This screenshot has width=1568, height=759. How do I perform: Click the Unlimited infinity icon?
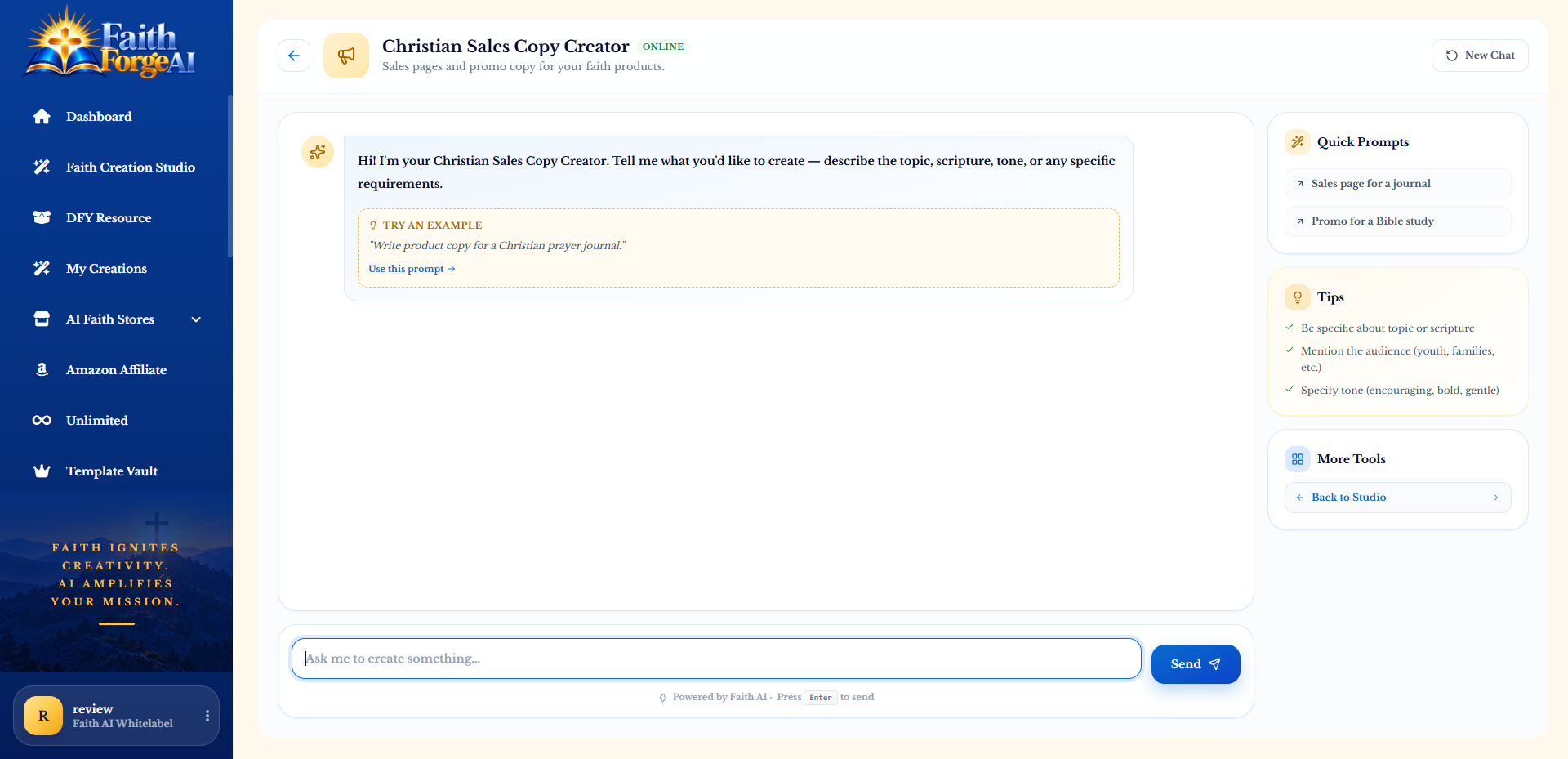[x=42, y=421]
